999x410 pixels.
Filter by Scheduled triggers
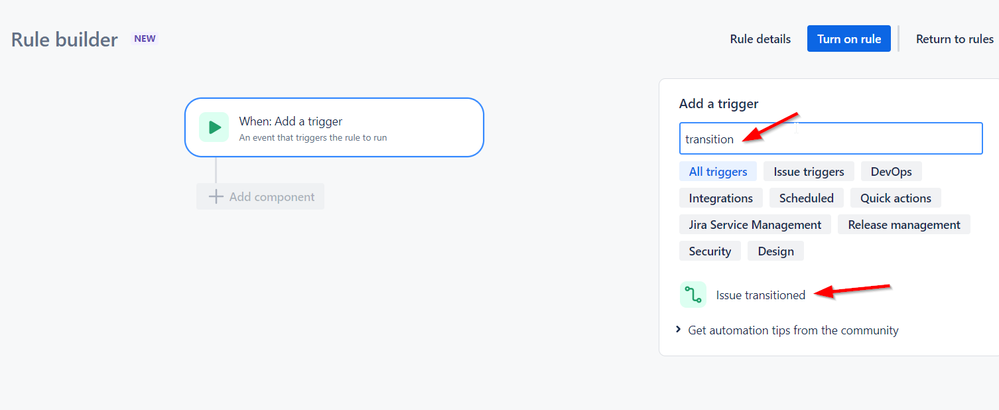tap(806, 198)
